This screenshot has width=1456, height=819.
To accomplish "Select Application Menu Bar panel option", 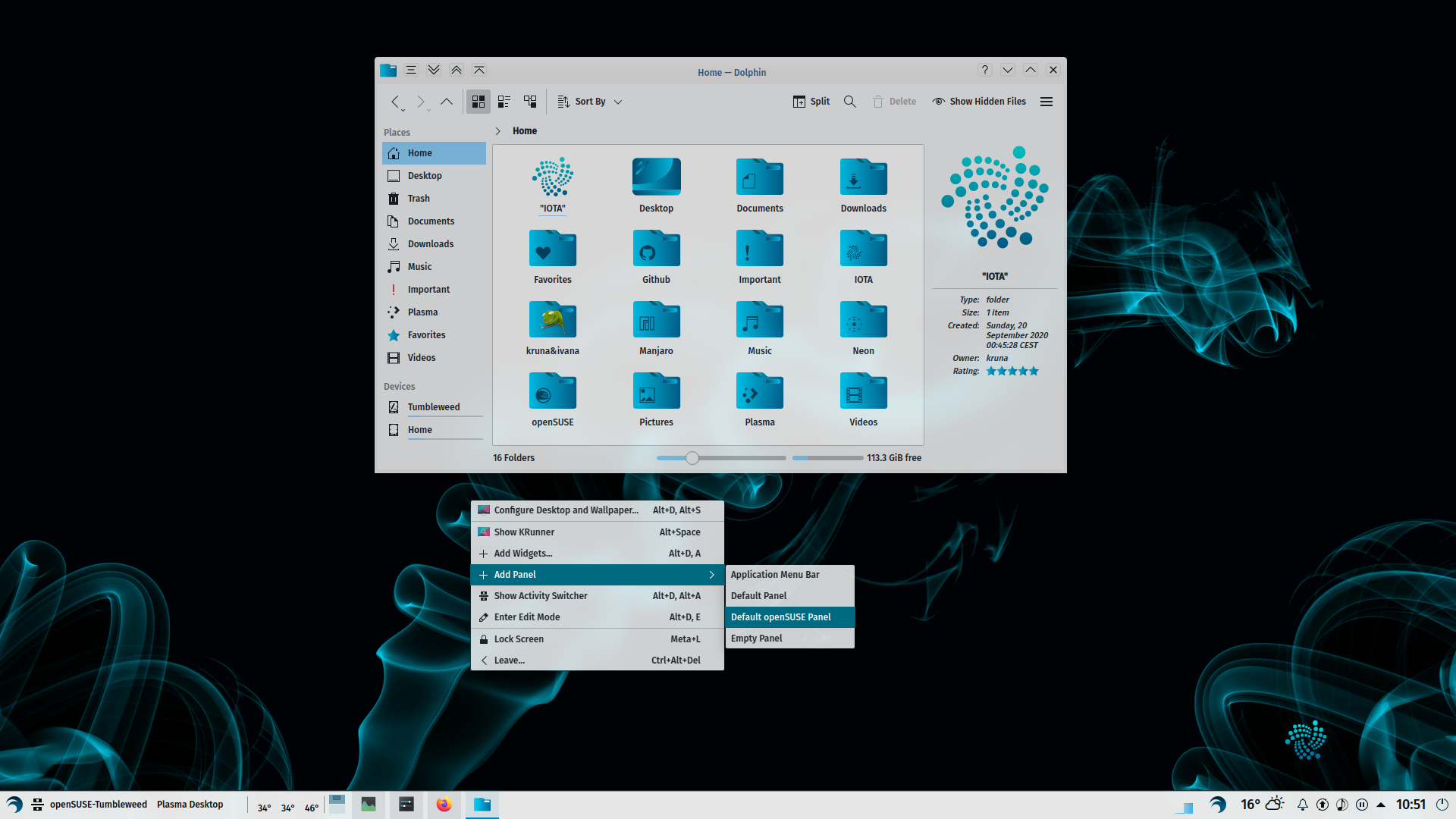I will [790, 575].
